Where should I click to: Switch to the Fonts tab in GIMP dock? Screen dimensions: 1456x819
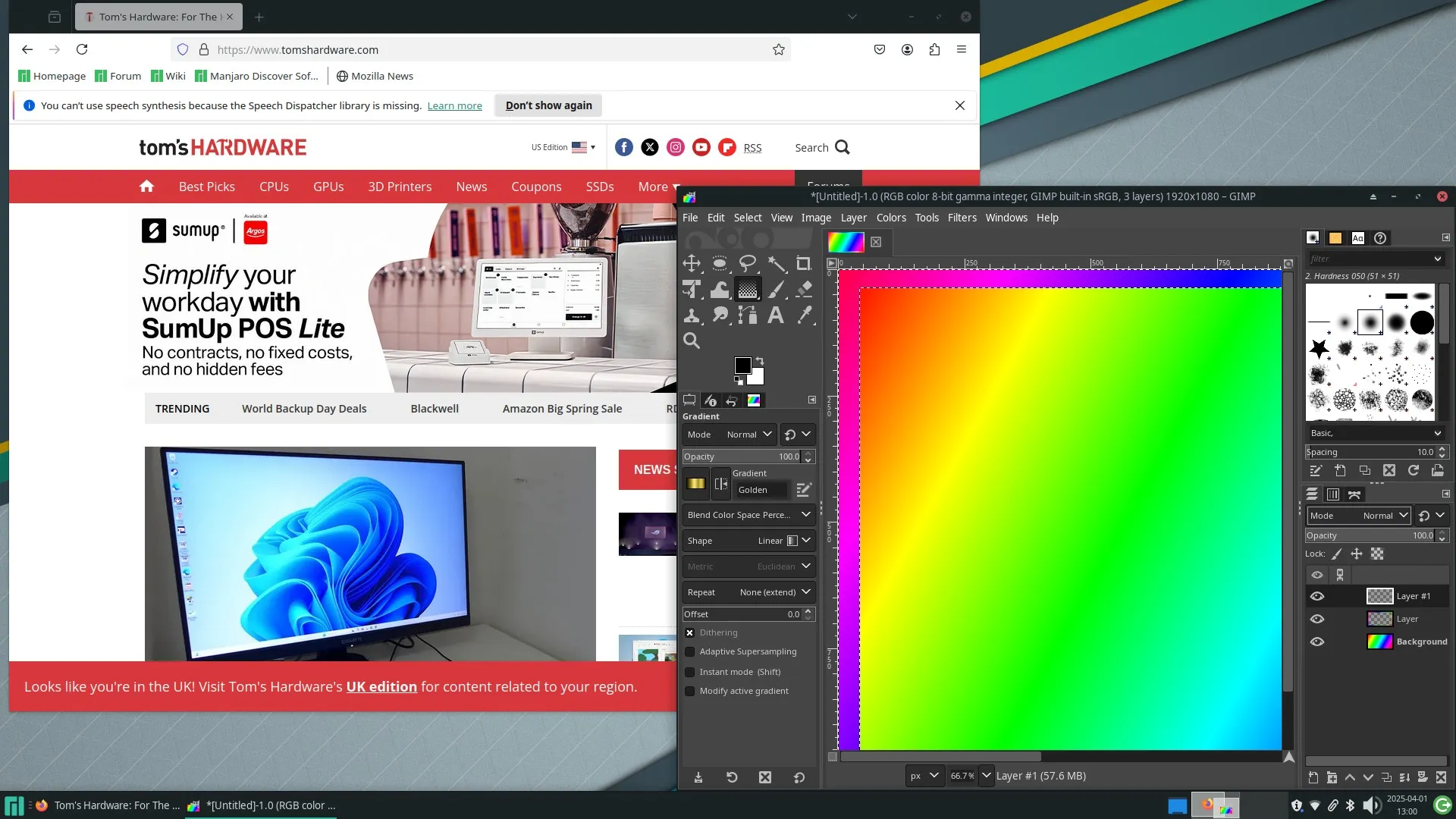click(x=1357, y=238)
